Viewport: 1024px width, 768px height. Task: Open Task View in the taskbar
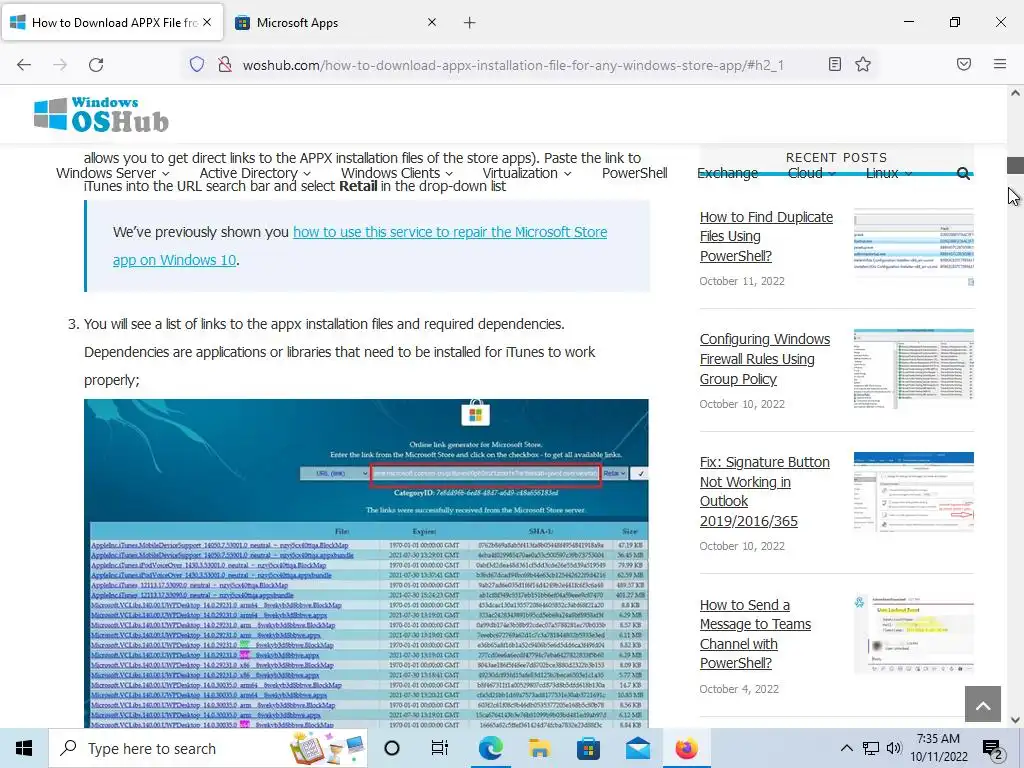point(440,748)
